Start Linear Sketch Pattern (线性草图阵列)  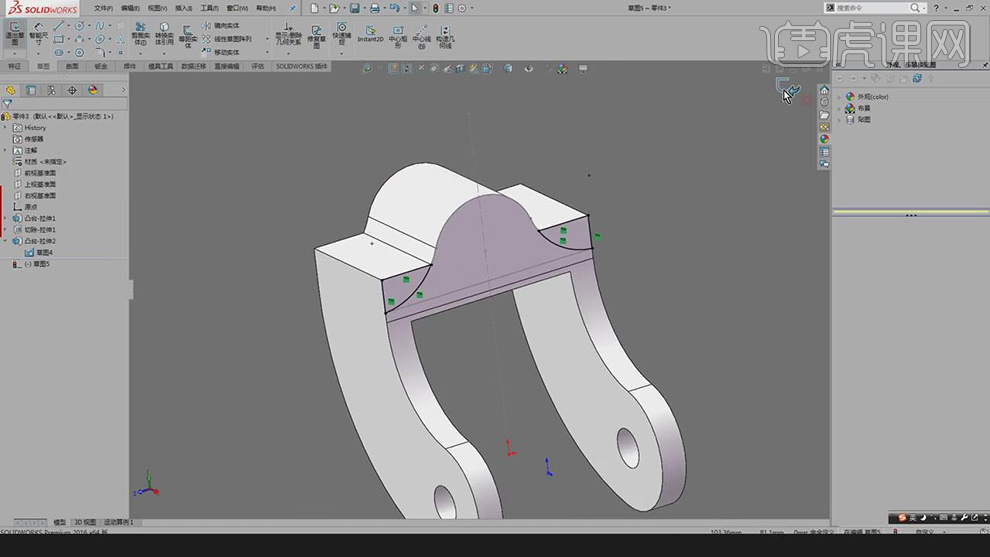pyautogui.click(x=227, y=39)
